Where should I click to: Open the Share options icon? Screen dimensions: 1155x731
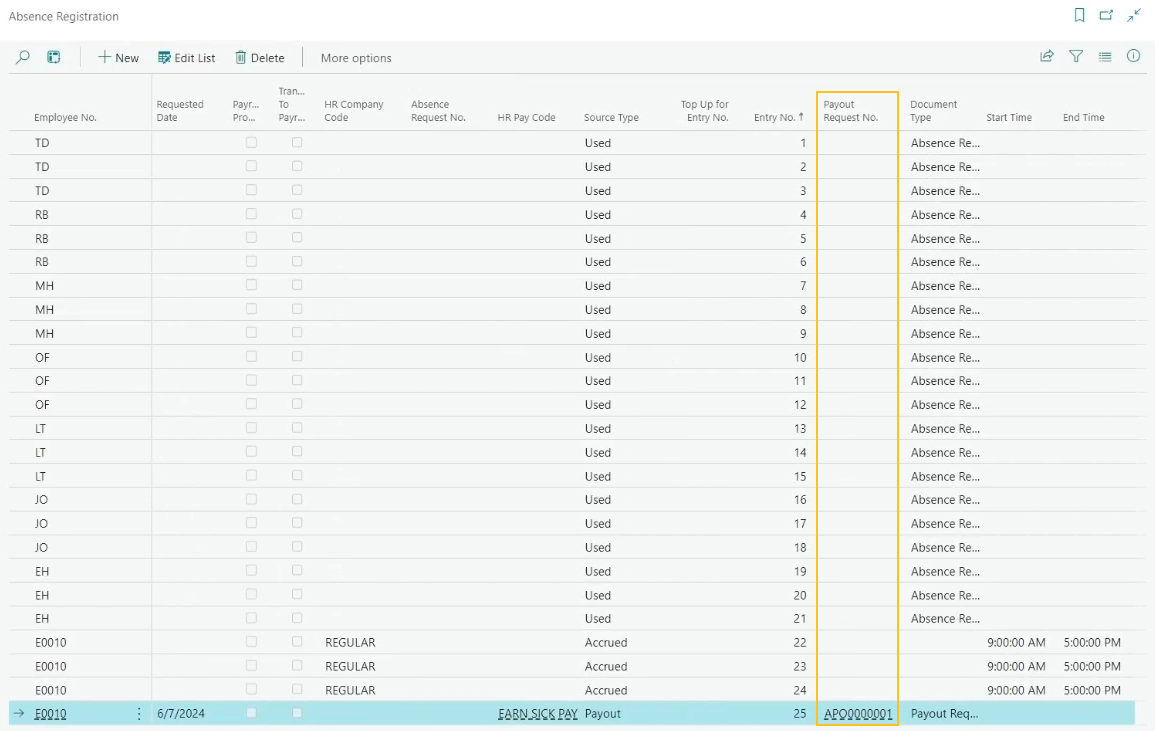[x=1046, y=57]
